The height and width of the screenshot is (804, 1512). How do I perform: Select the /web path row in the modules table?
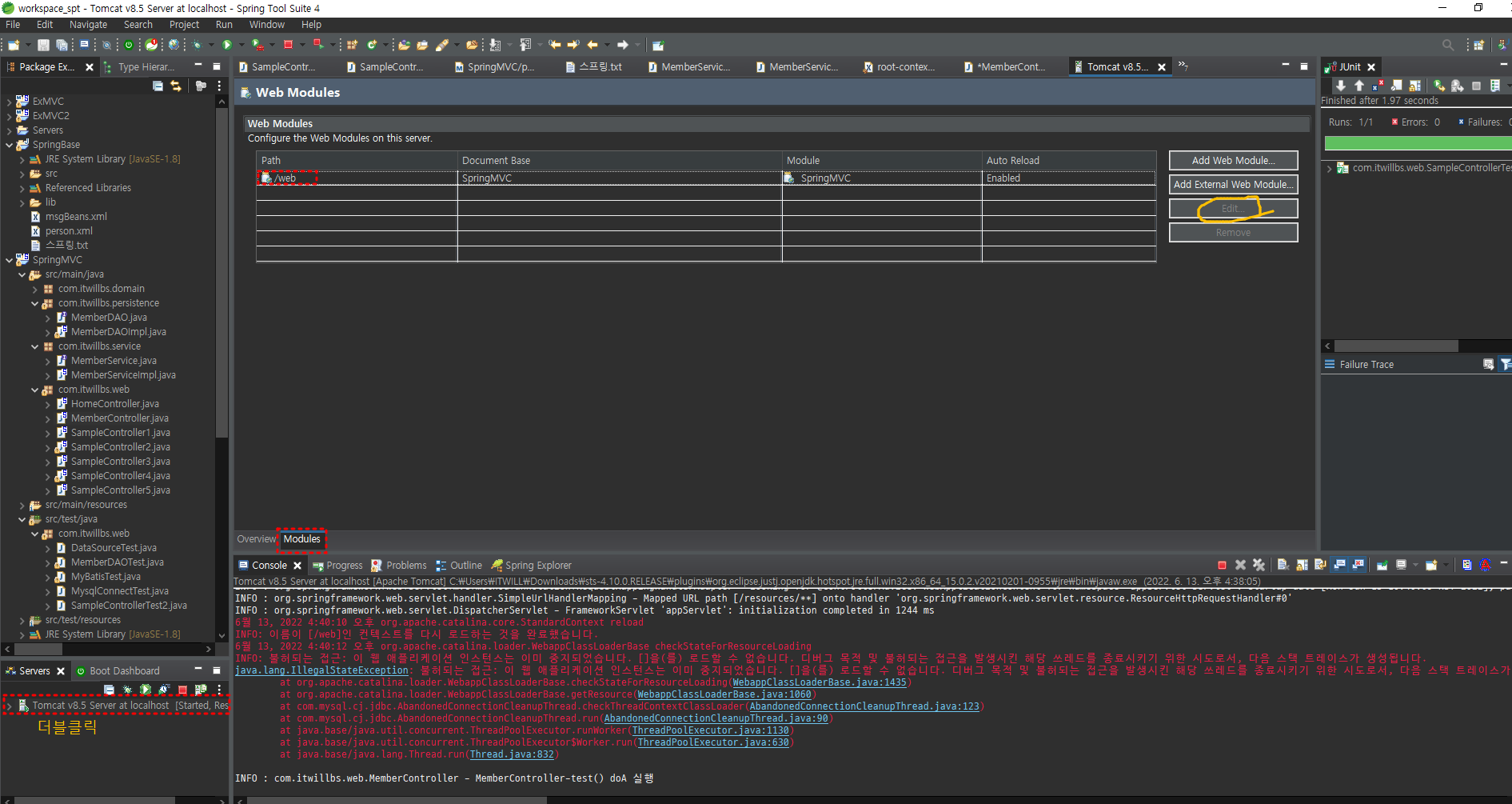click(x=706, y=178)
